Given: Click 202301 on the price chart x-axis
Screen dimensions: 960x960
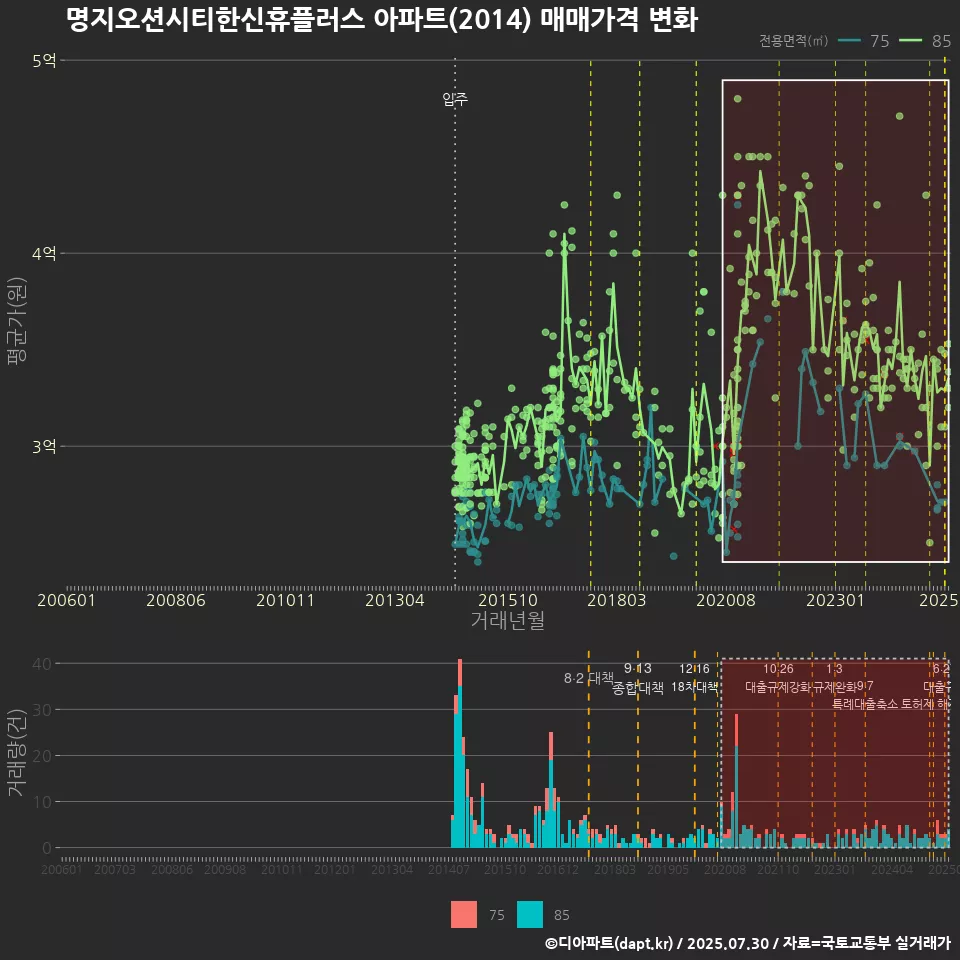Looking at the screenshot, I should 835,600.
